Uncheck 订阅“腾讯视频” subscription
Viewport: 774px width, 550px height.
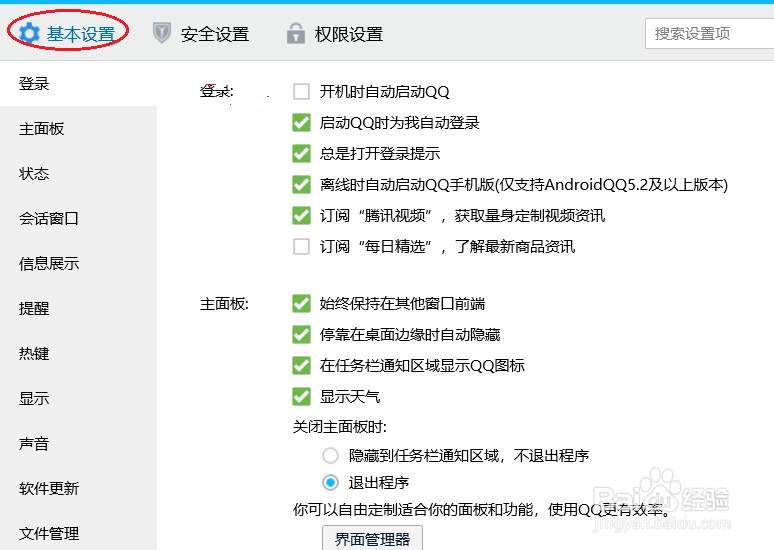pyautogui.click(x=301, y=215)
